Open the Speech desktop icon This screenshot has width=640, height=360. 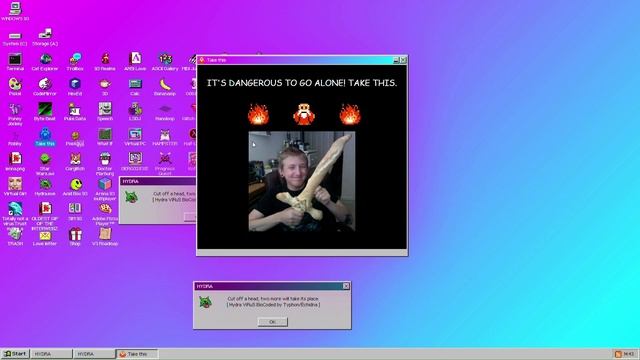click(105, 112)
